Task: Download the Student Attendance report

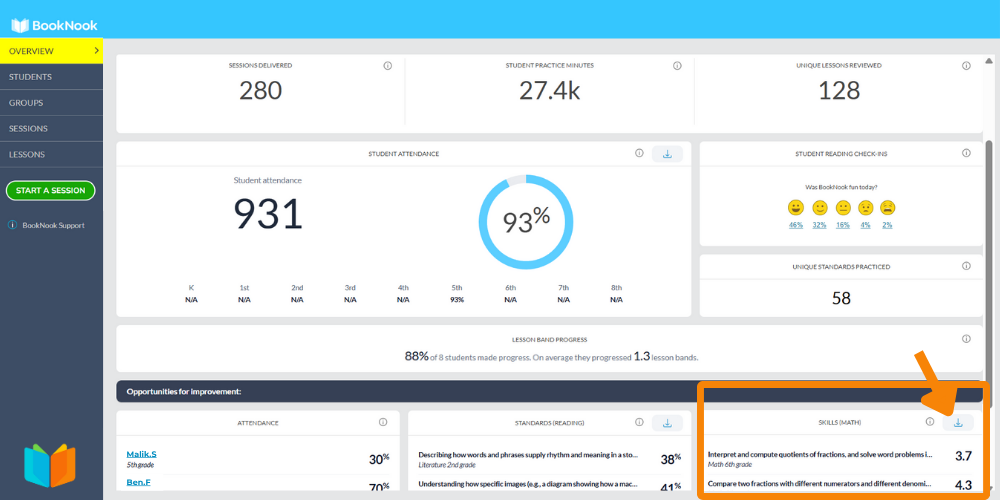Action: [x=667, y=154]
